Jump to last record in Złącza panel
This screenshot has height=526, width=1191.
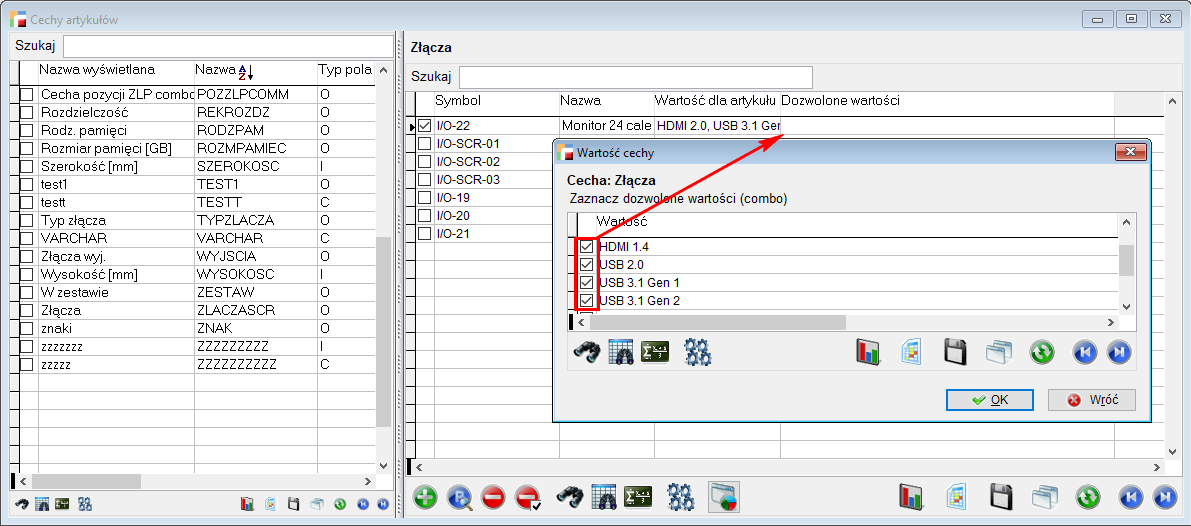(x=1164, y=497)
